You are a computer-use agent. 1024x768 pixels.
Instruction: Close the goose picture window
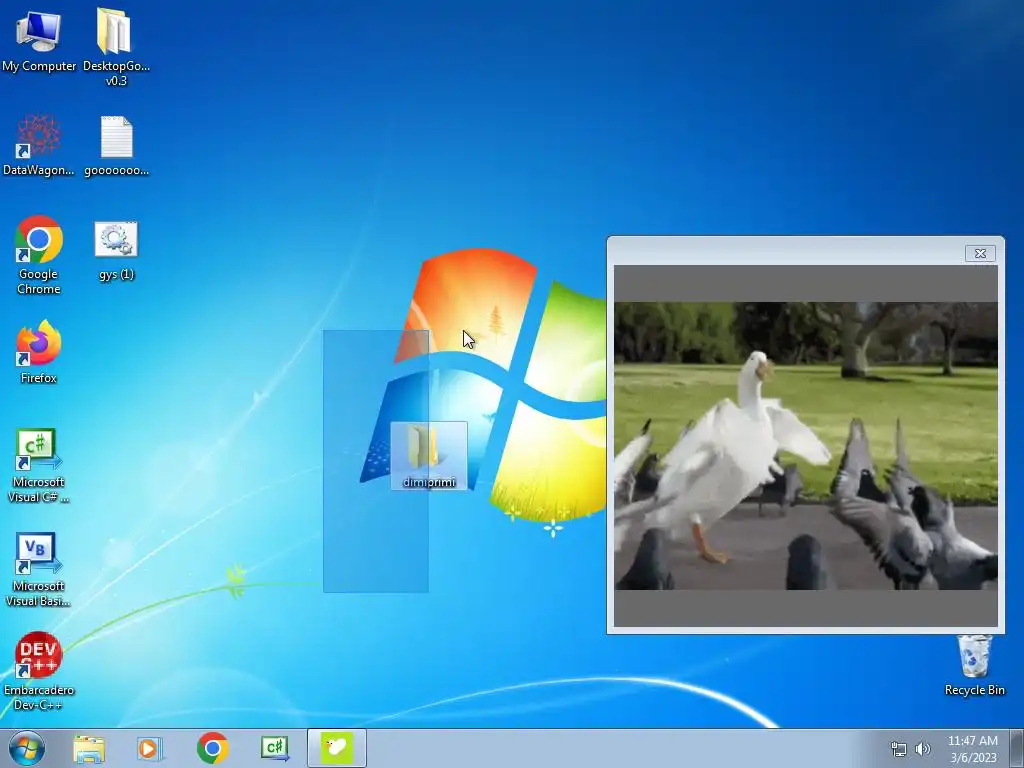[980, 253]
